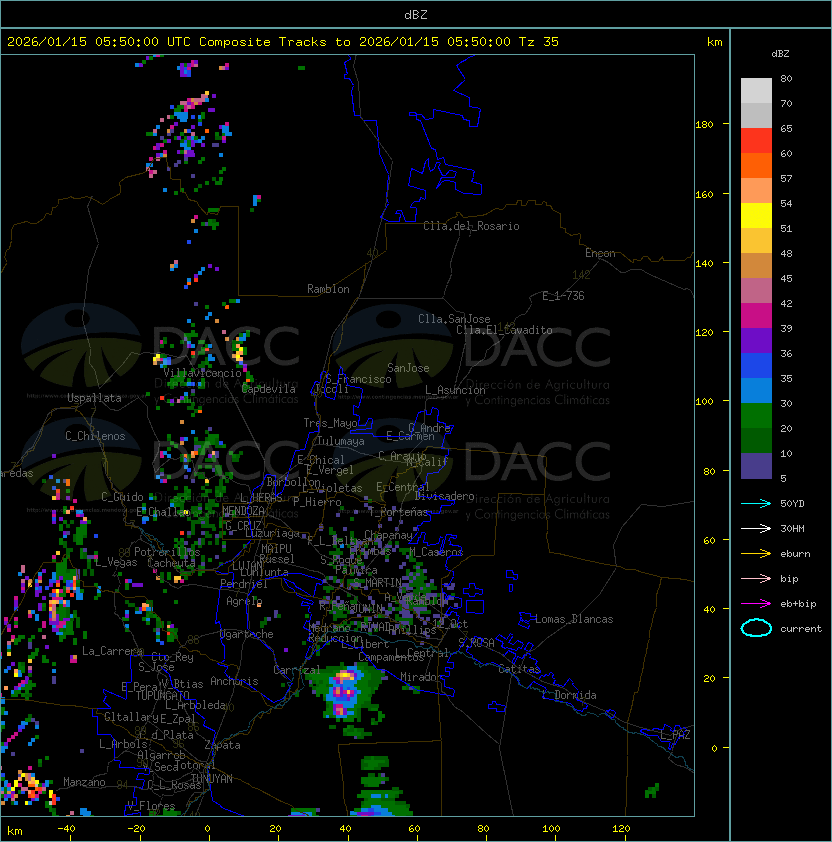This screenshot has height=842, width=832.
Task: Select the violet swatch in dBZ scale
Action: [756, 341]
